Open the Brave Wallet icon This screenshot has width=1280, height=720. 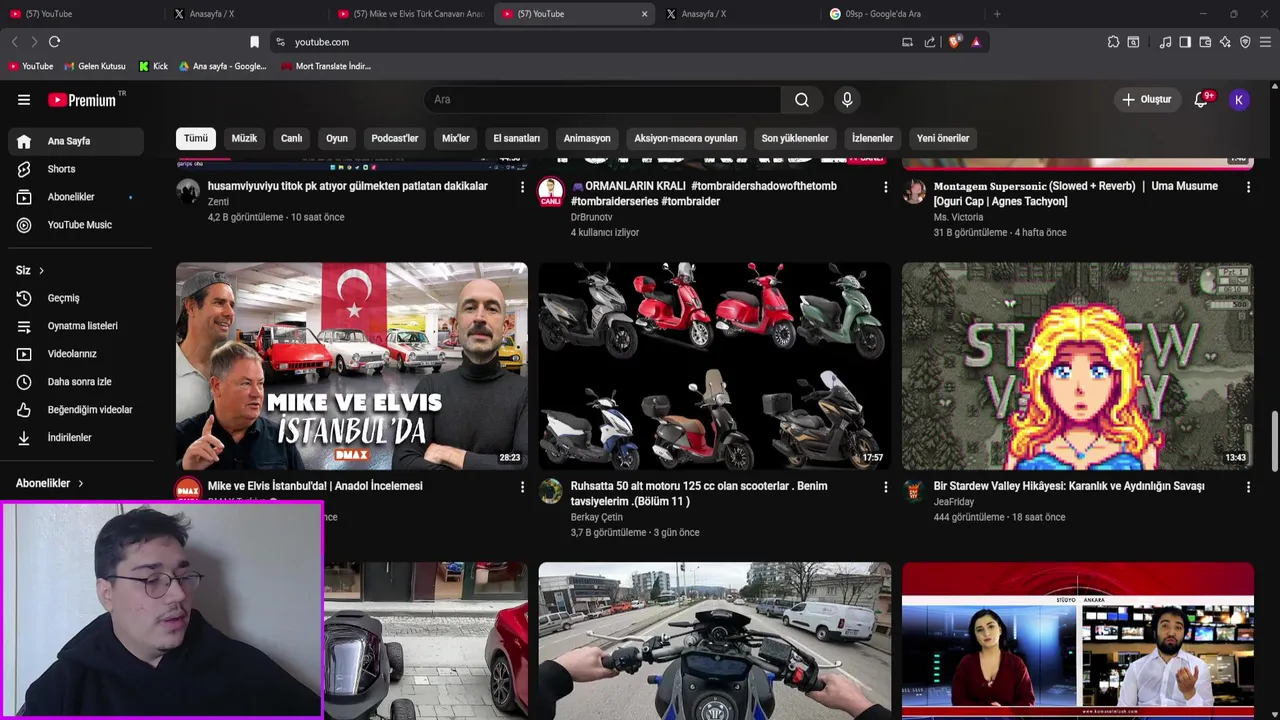[1205, 42]
